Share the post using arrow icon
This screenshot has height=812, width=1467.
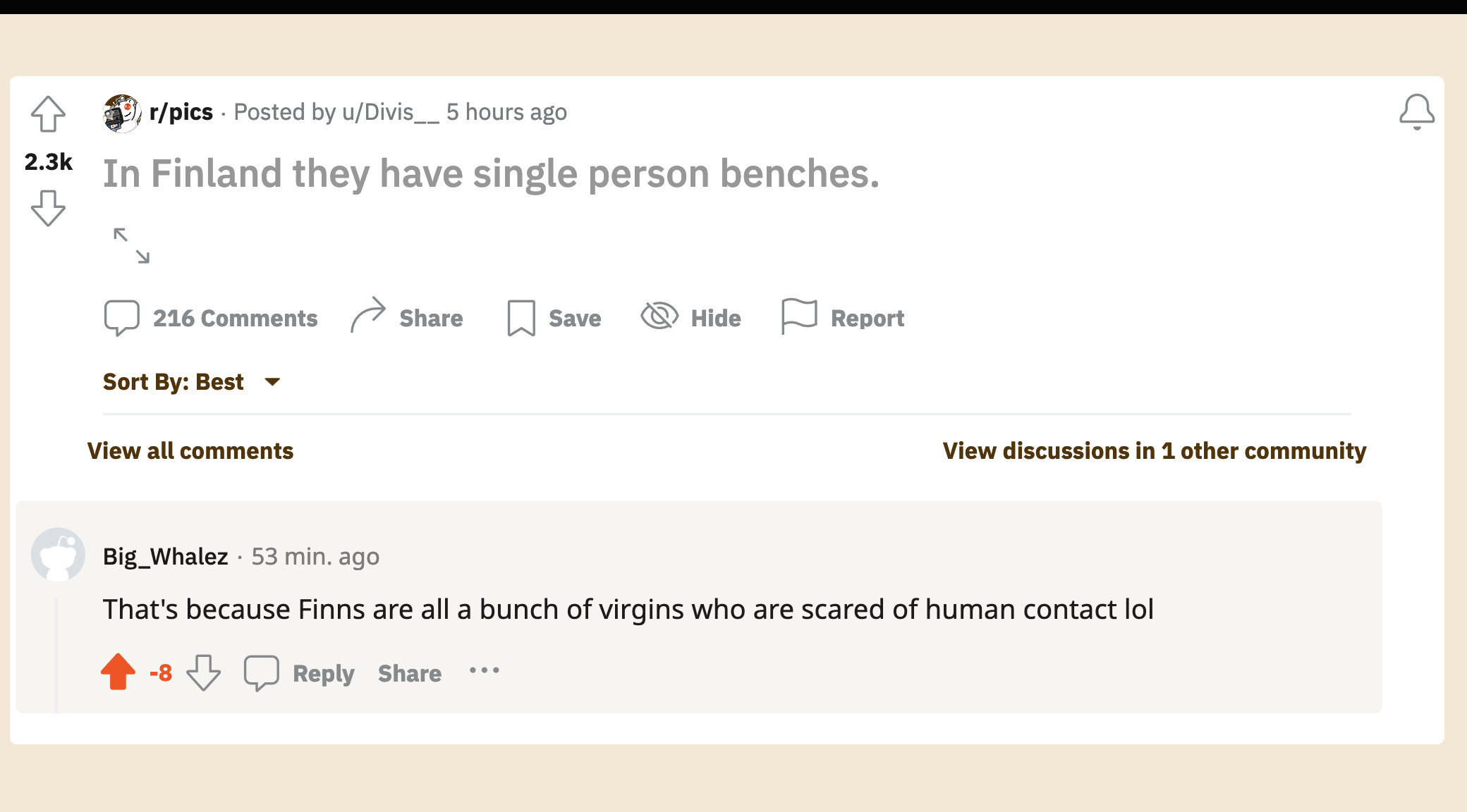[x=407, y=317]
